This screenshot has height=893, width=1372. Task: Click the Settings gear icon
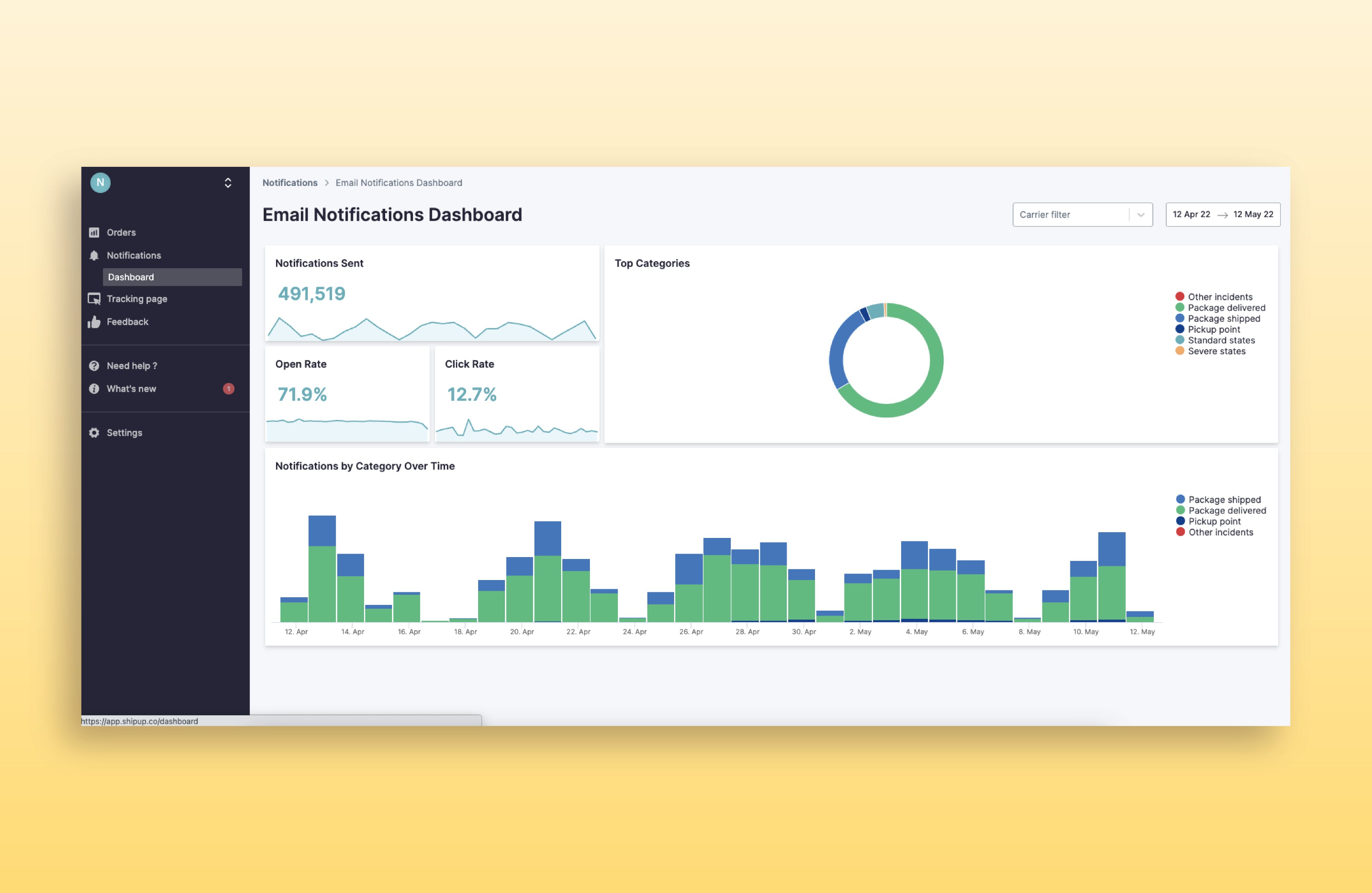click(94, 433)
